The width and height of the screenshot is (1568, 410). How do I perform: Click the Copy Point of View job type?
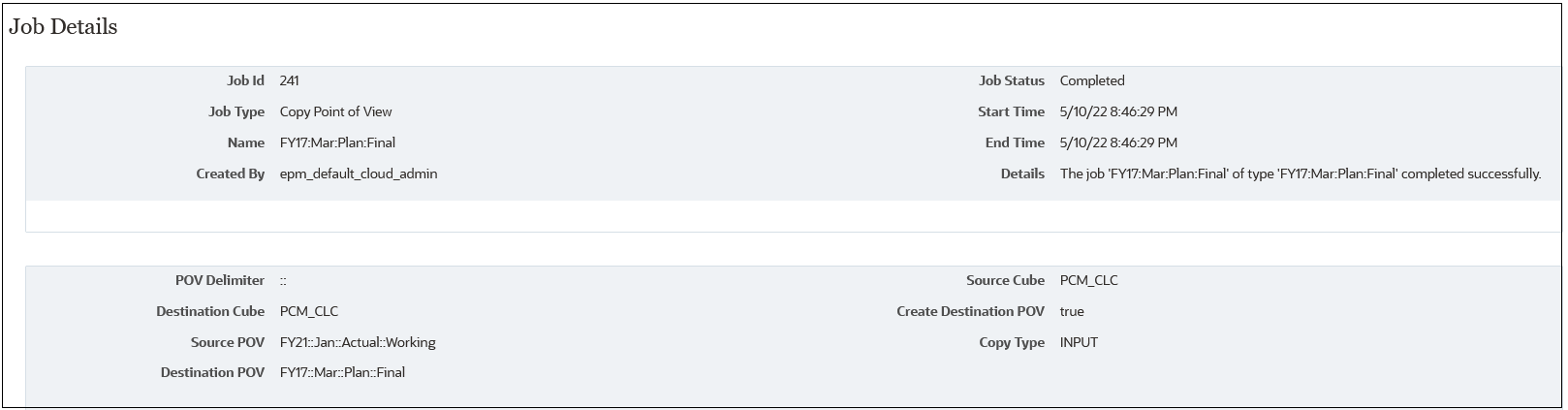click(335, 112)
